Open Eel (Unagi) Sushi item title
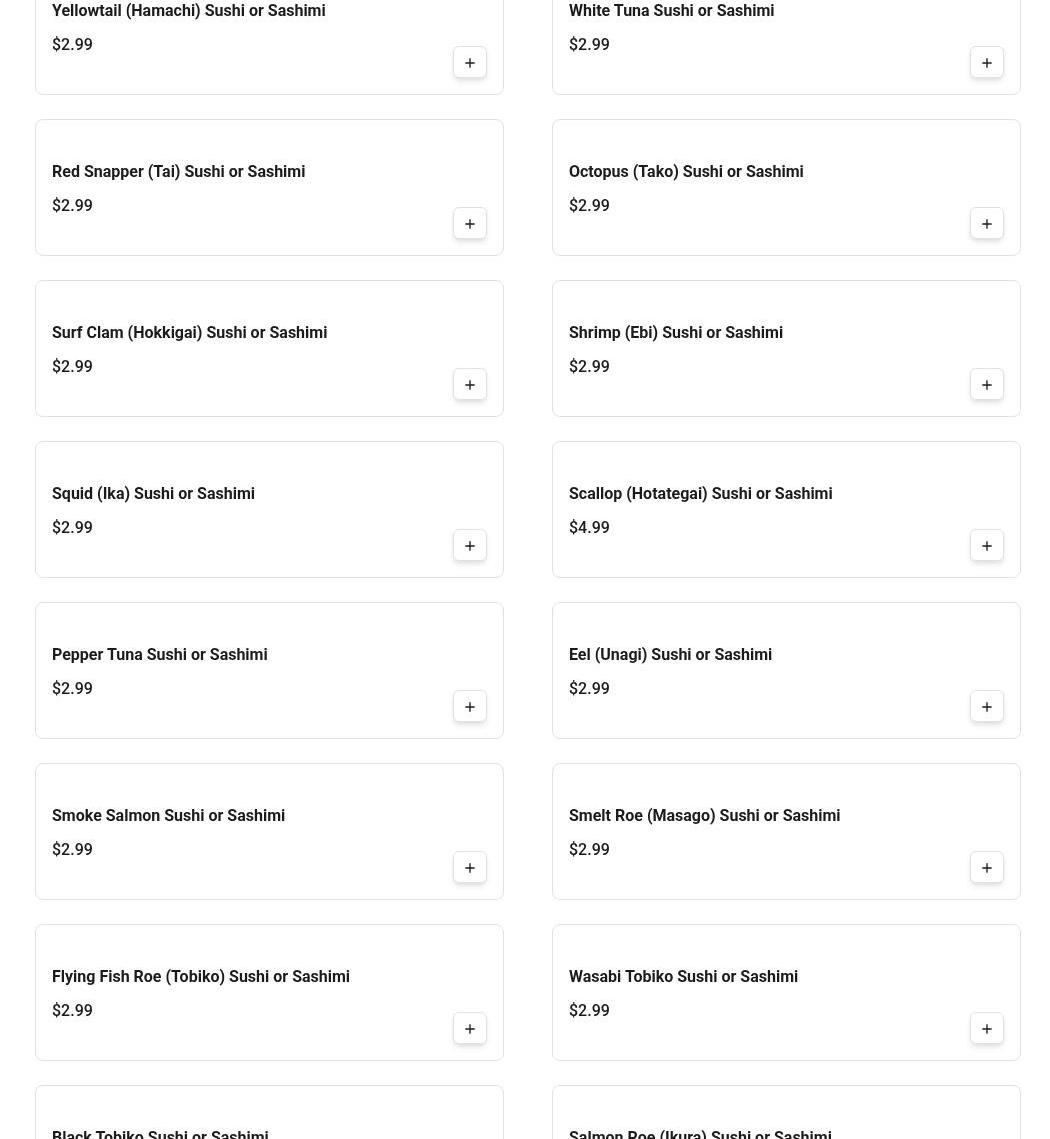The image size is (1050, 1139). tap(670, 654)
